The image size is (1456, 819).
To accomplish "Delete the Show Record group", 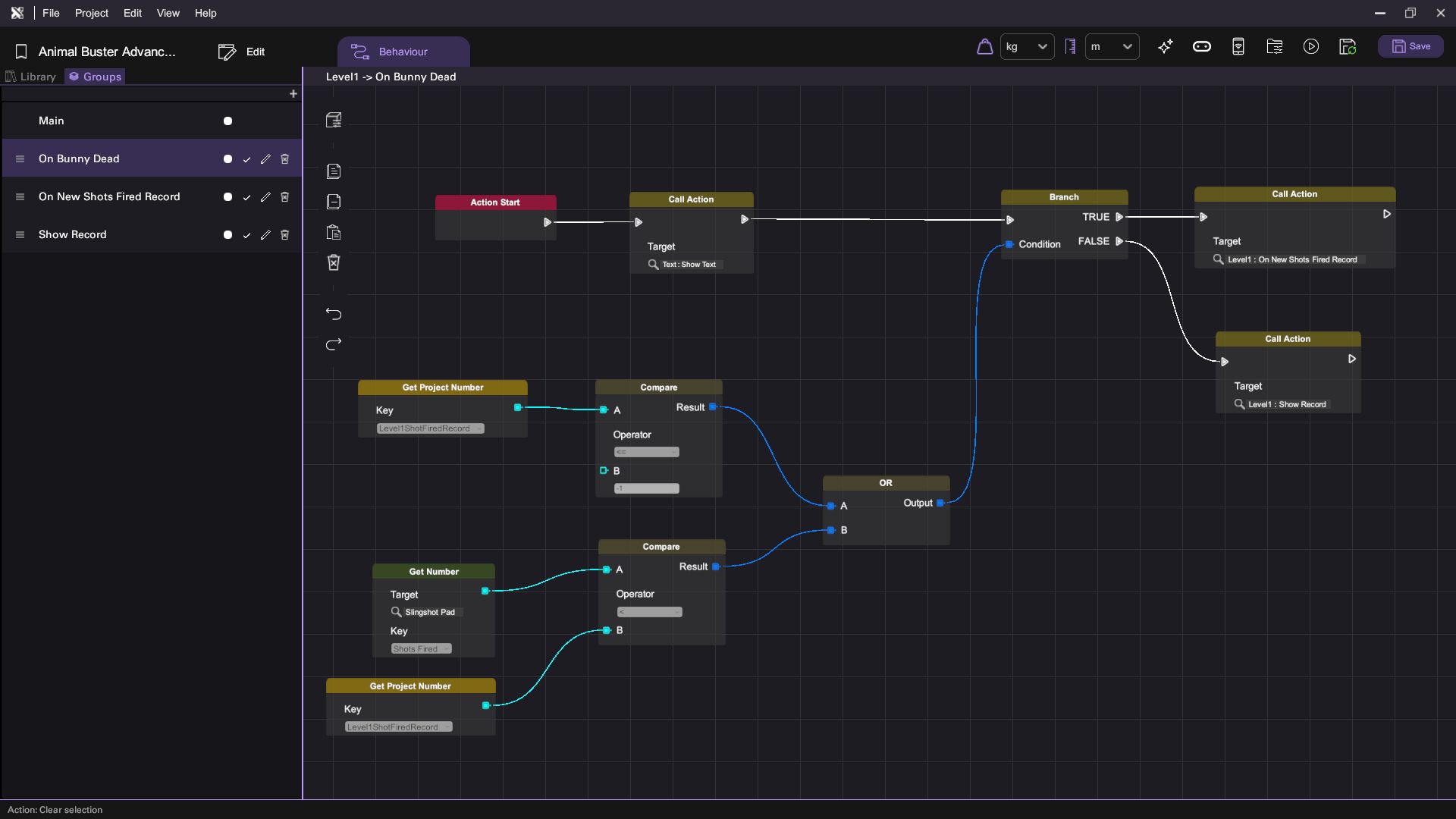I will pyautogui.click(x=285, y=235).
